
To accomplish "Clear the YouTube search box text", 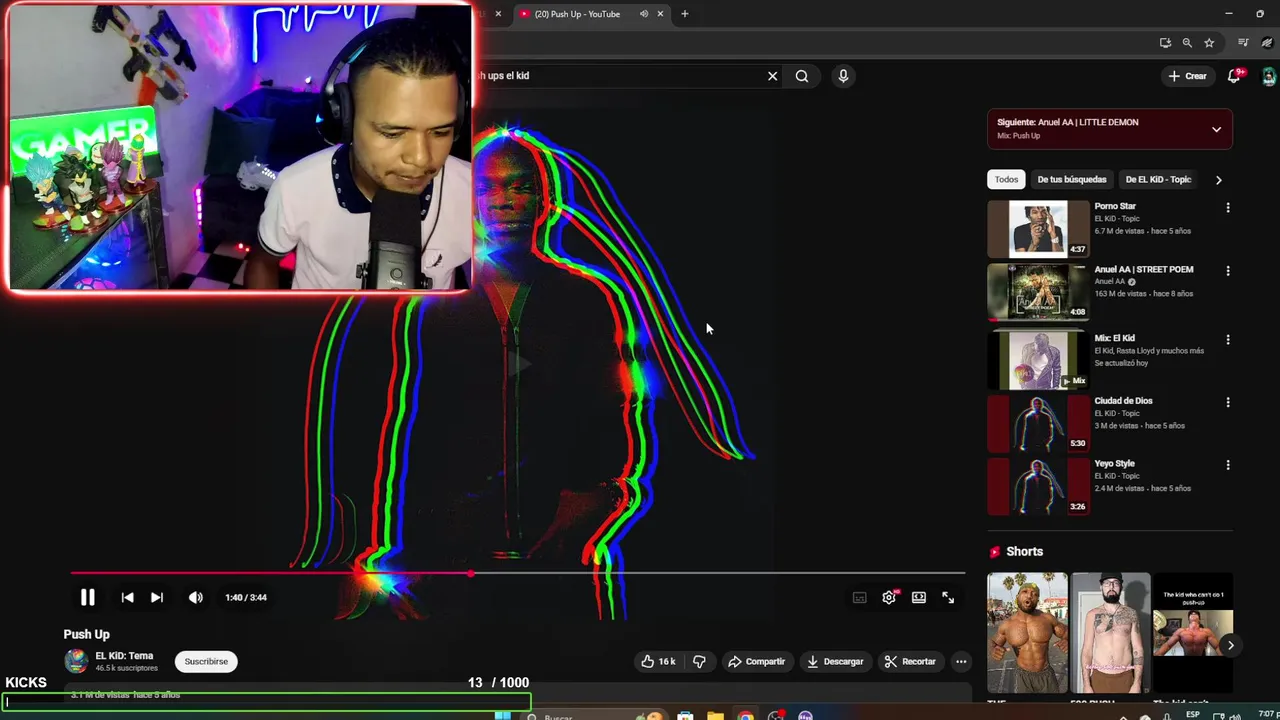I will tap(772, 76).
